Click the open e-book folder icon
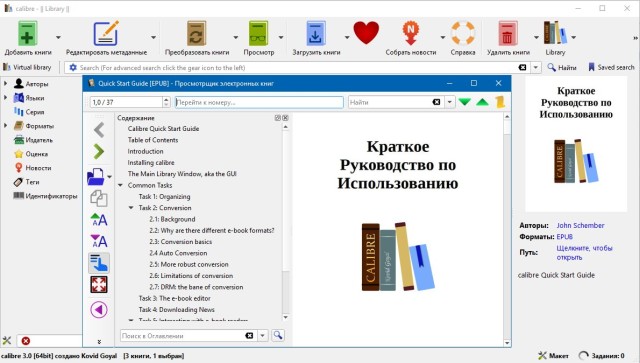 click(96, 176)
